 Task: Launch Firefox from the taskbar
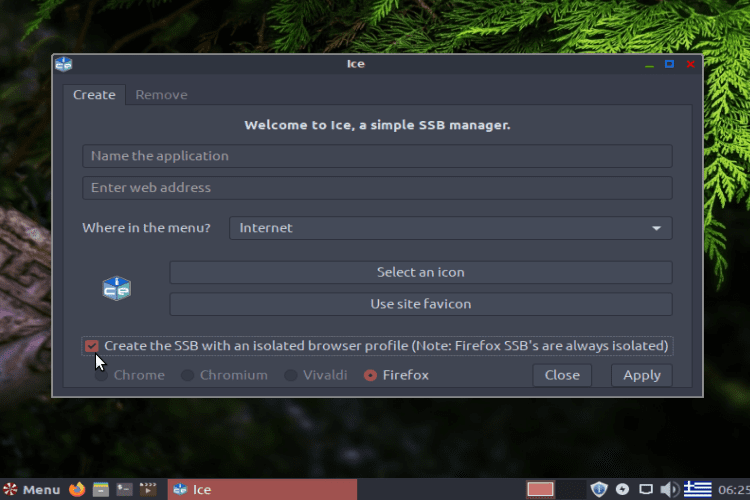pos(77,489)
